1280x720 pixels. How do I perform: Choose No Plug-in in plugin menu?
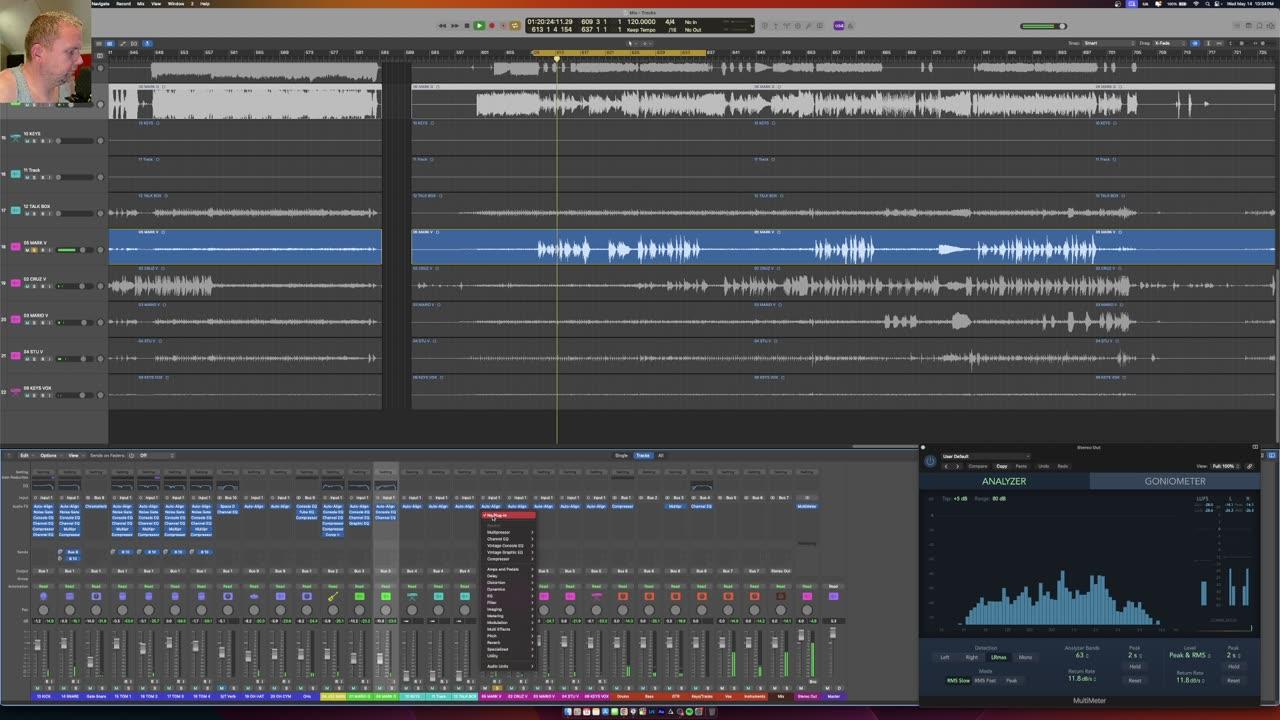(x=508, y=515)
